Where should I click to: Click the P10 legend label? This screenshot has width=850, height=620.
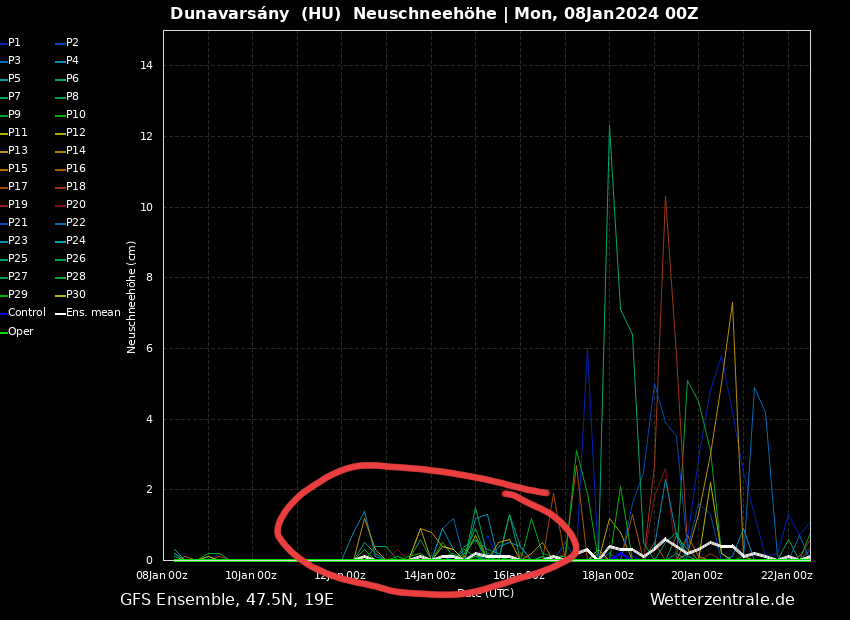pyautogui.click(x=75, y=115)
